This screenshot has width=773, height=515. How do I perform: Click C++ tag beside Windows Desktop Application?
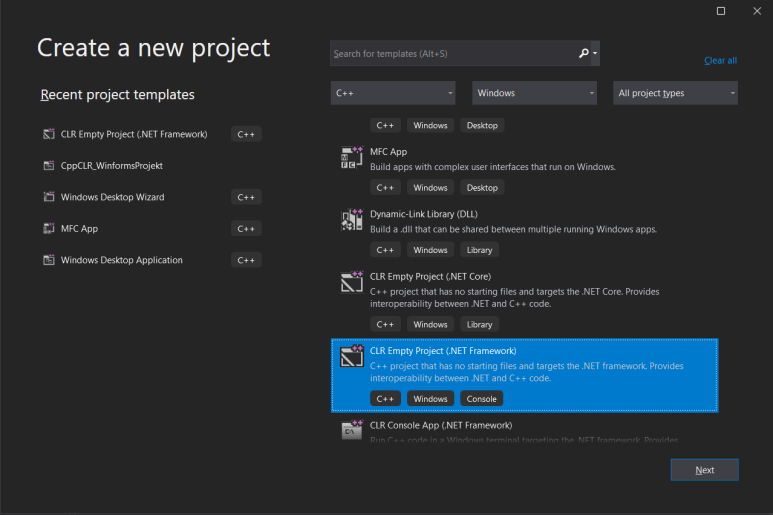click(246, 260)
